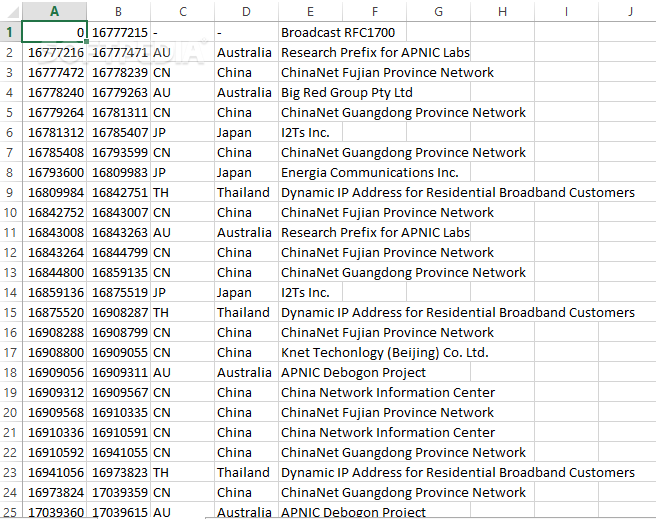This screenshot has width=656, height=519.
Task: Click 'JP' code in row 8
Action: click(x=182, y=172)
